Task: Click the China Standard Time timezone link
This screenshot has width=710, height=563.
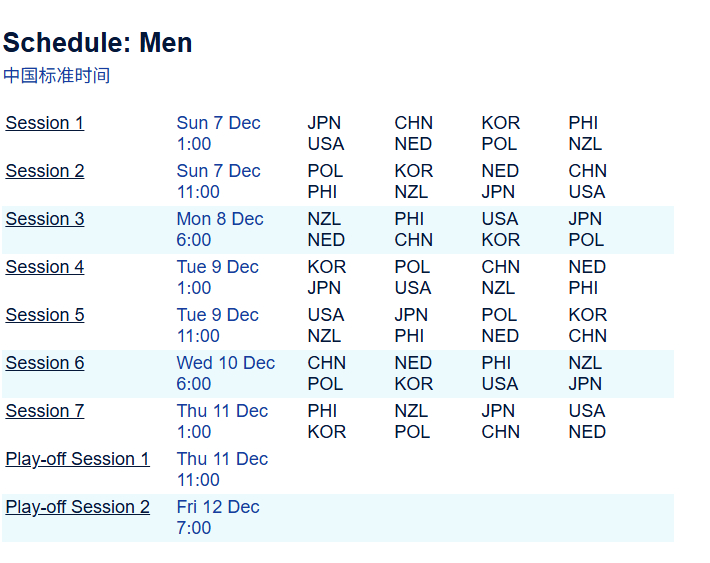Action: point(56,76)
